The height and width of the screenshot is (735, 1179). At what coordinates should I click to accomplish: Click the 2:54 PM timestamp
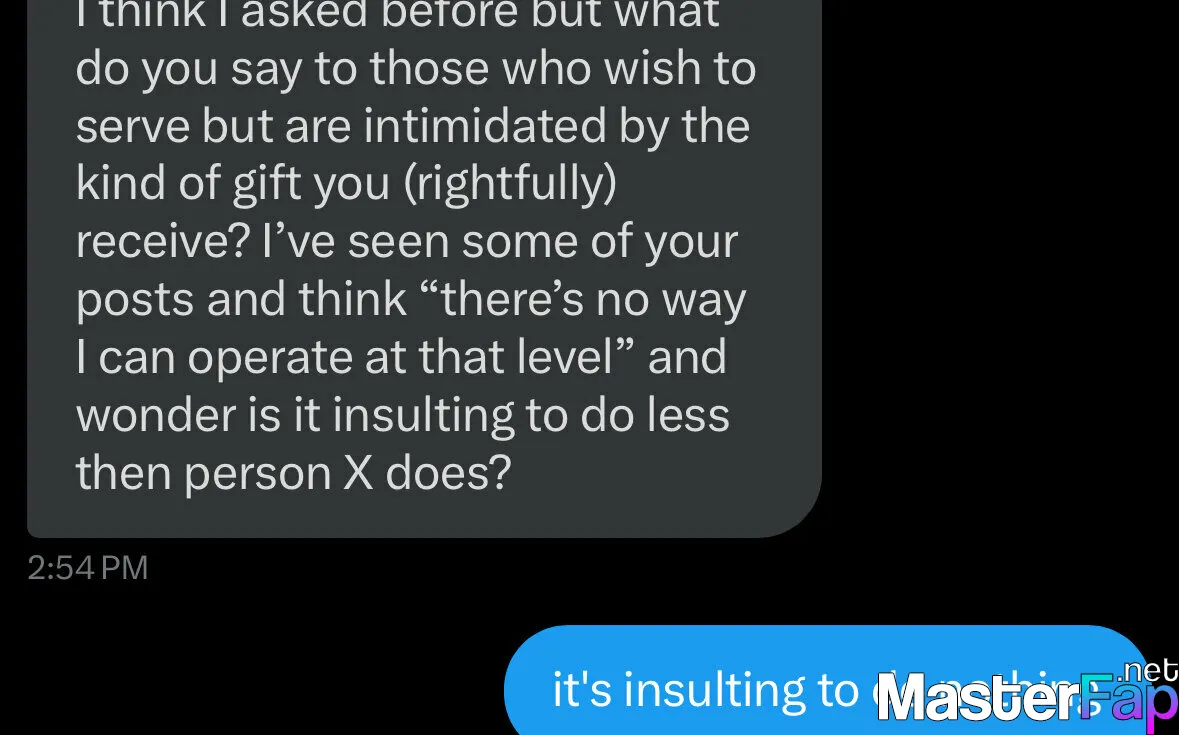tap(88, 568)
